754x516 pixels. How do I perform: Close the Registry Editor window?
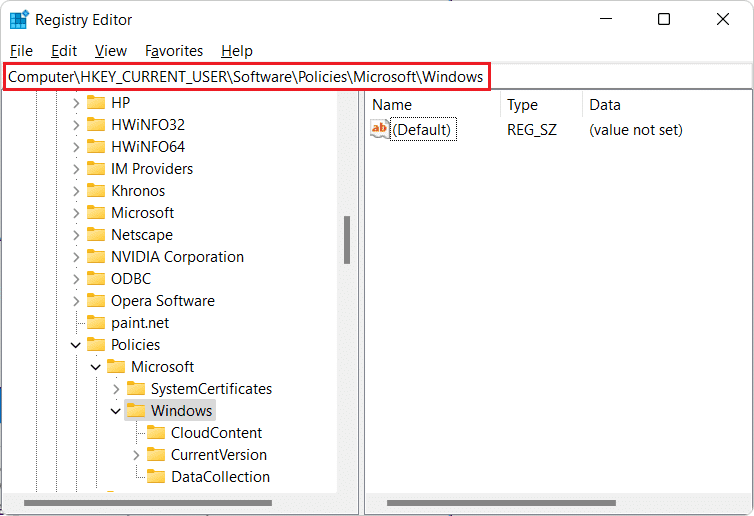[723, 19]
